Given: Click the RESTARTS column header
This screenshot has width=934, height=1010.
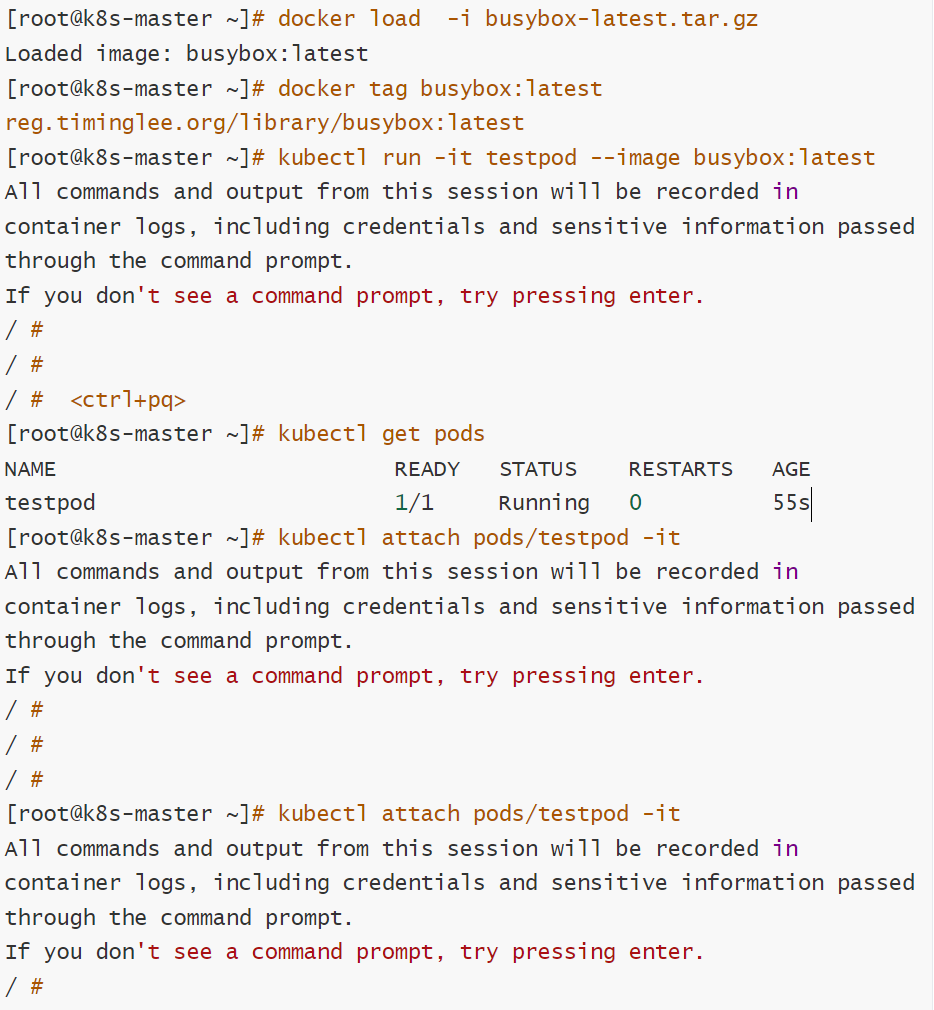Looking at the screenshot, I should 681,469.
